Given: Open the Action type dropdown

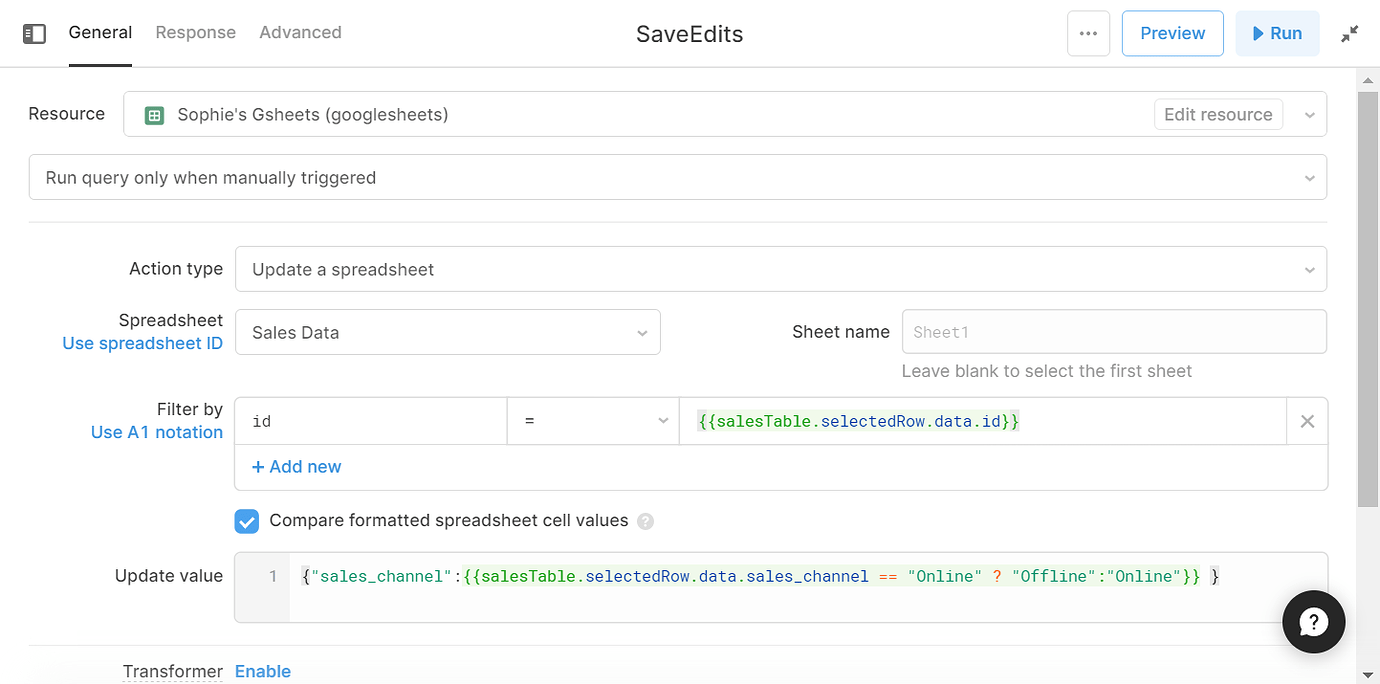Looking at the screenshot, I should [780, 270].
